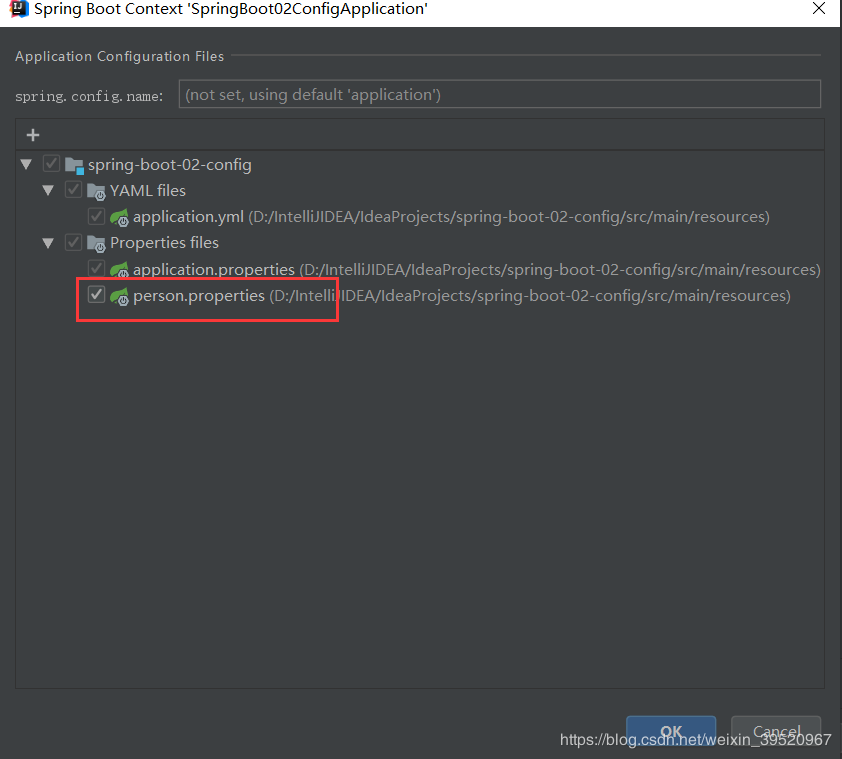Collapse the YAML files node

tap(48, 190)
